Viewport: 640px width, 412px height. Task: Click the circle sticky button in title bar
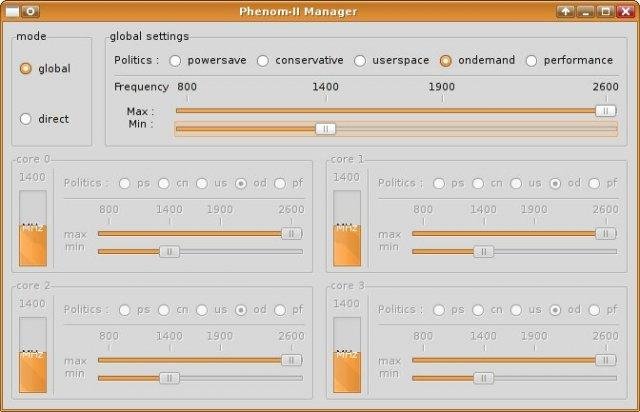(31, 11)
